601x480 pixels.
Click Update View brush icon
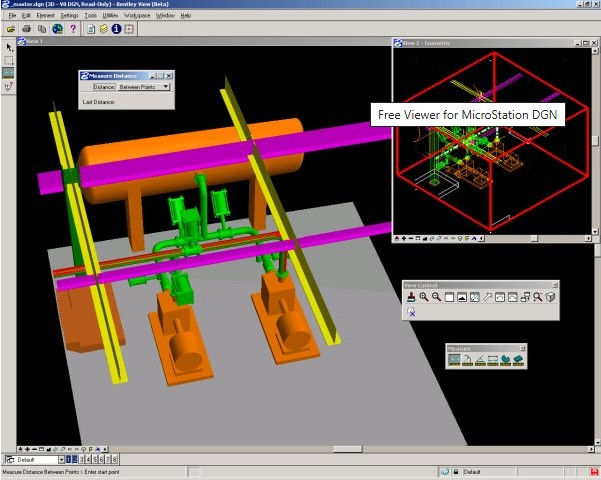pos(411,297)
